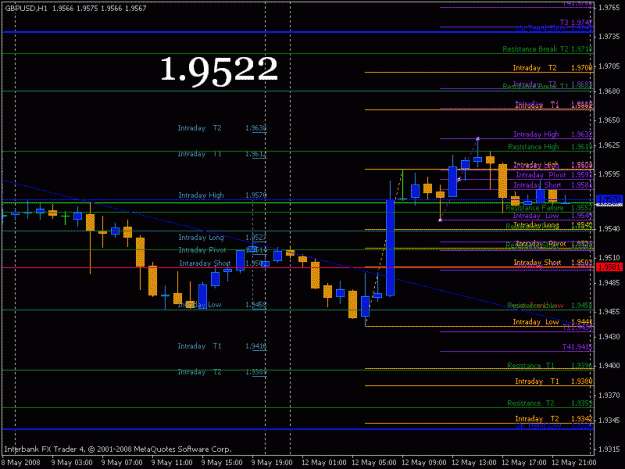Click the orange 'Intraday Low 1.9441' label
Viewport: 625px width, 469px height.
click(552, 322)
